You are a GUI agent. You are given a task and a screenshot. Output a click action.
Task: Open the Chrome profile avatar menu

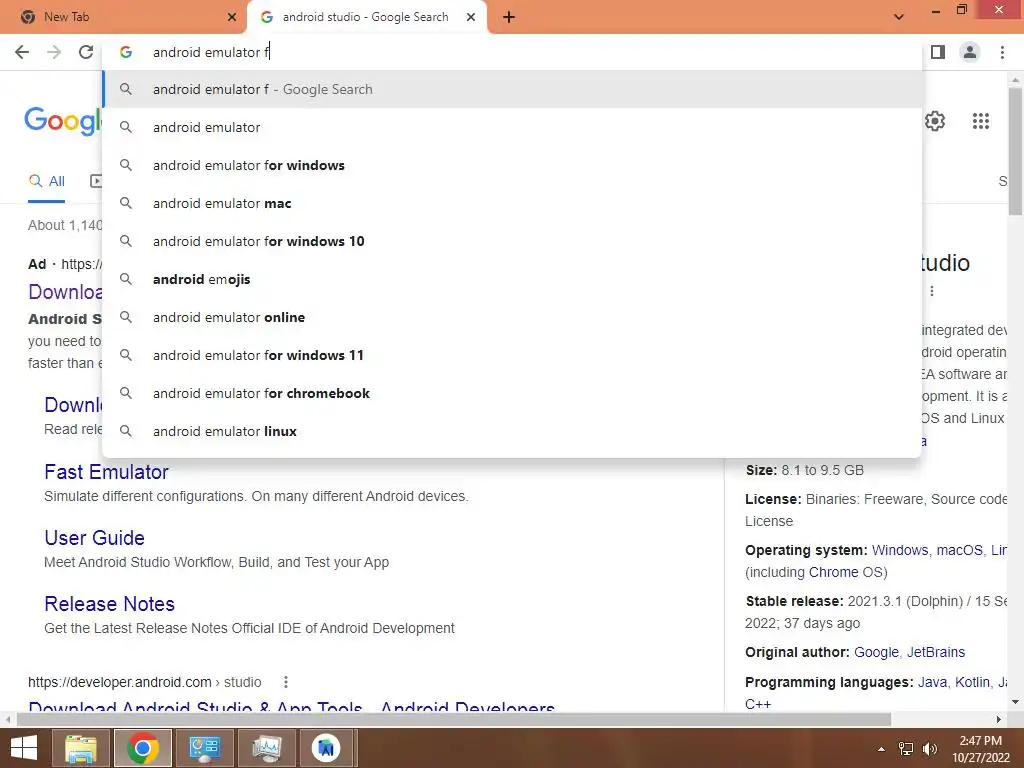[970, 52]
